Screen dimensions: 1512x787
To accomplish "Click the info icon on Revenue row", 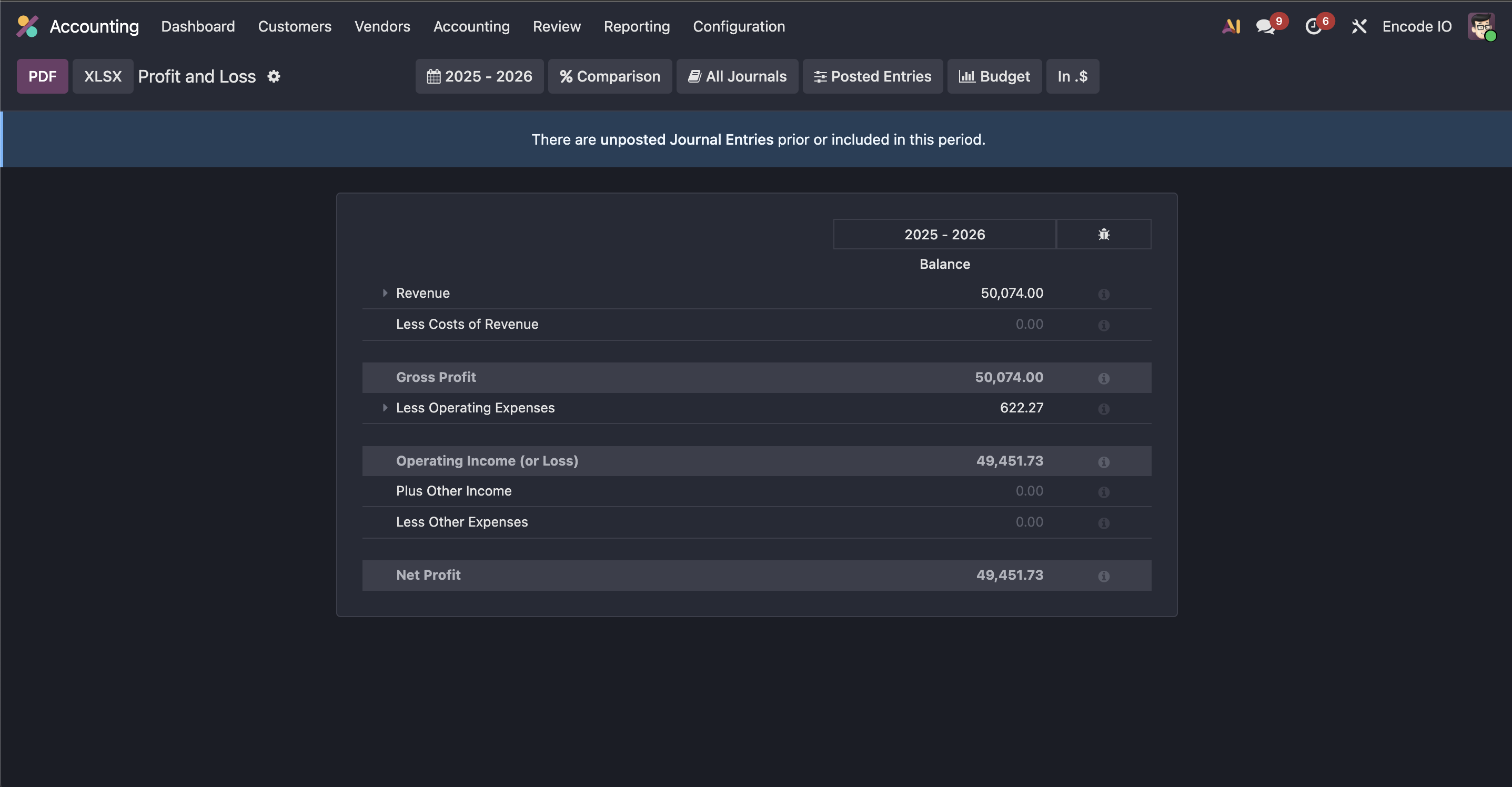I will (1103, 294).
